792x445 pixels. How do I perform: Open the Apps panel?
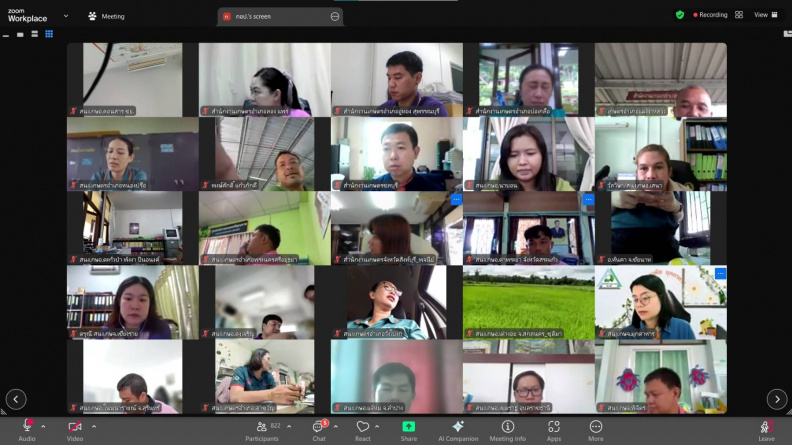[x=554, y=431]
